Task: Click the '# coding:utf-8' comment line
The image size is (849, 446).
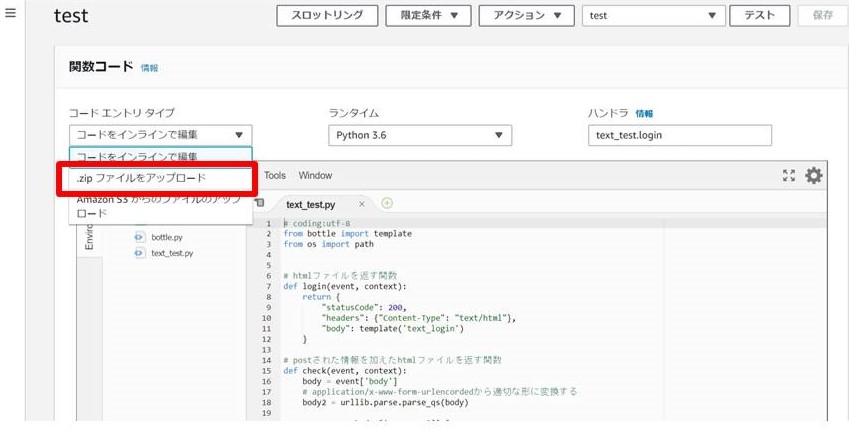Action: coord(317,223)
